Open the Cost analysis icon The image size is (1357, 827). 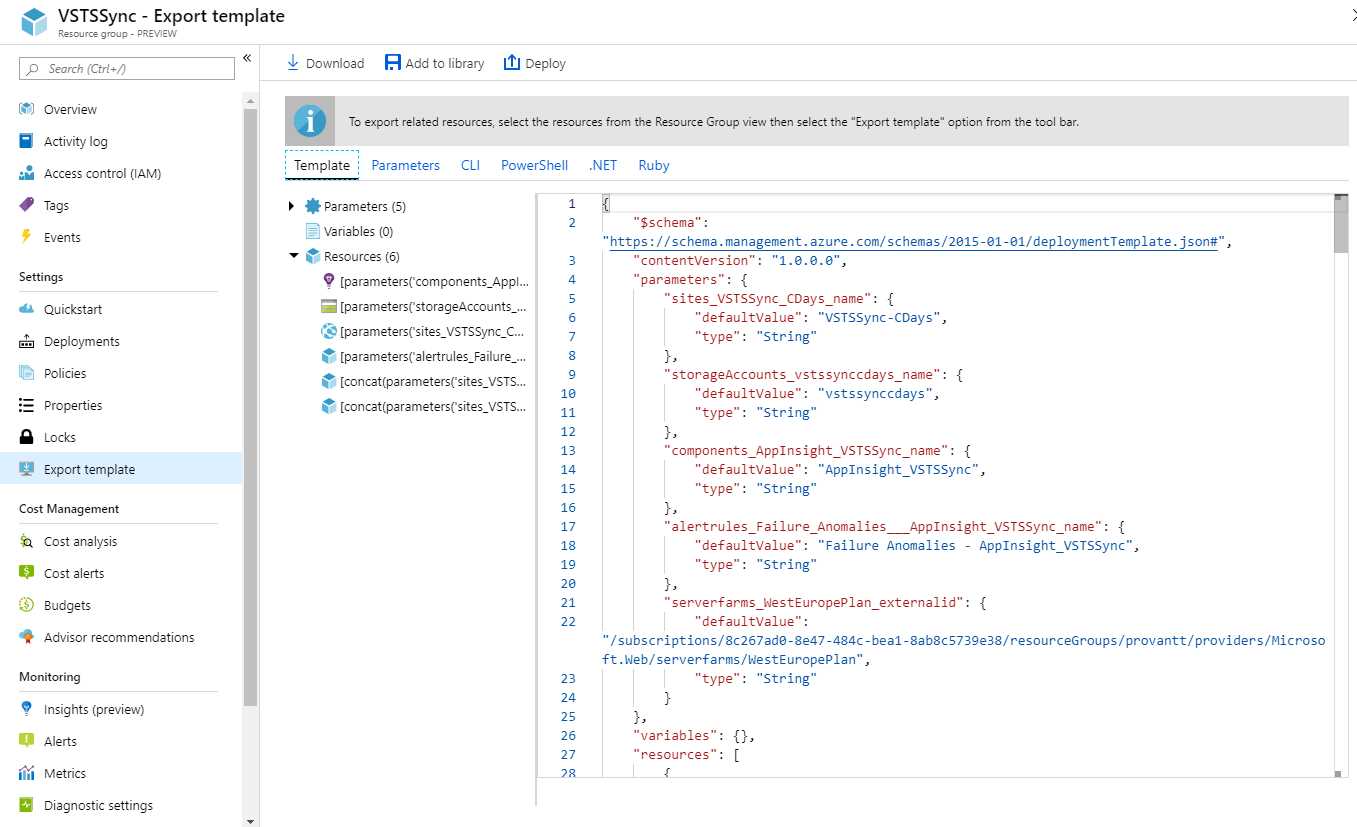27,541
